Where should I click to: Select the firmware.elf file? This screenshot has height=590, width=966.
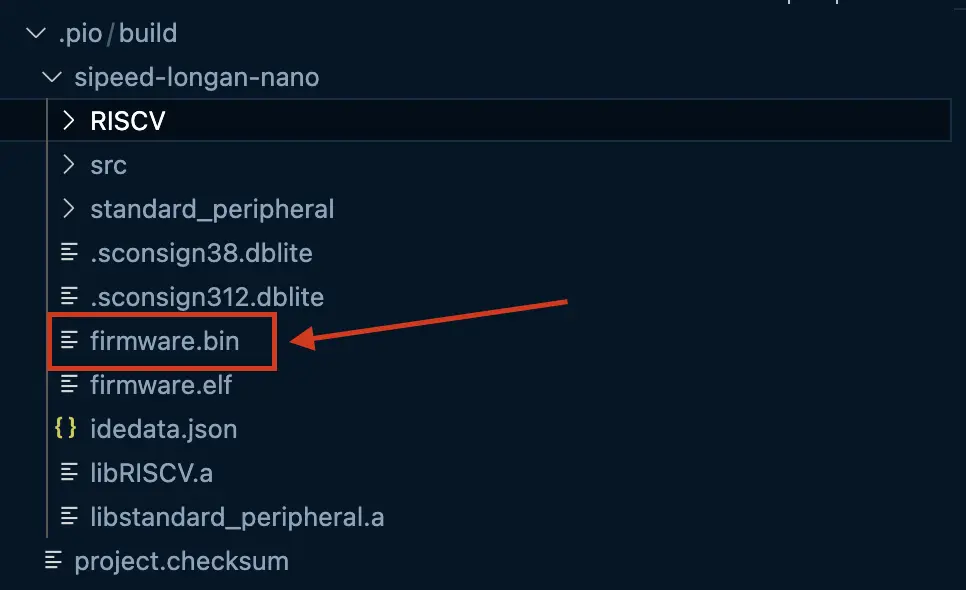coord(161,385)
